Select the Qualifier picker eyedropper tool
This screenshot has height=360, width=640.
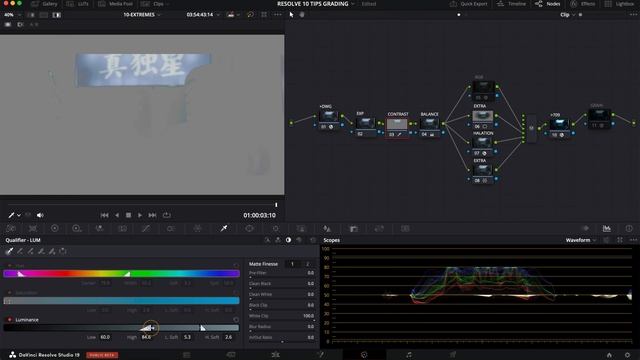coord(9,251)
